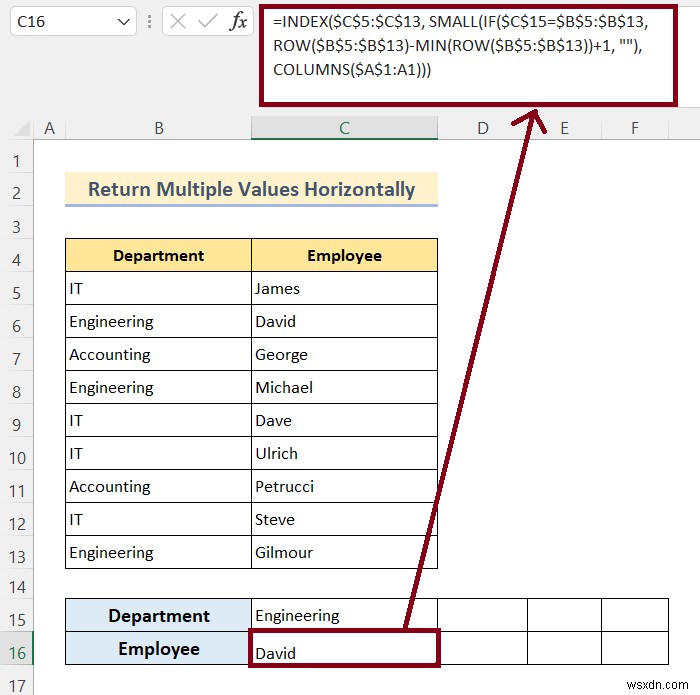The height and width of the screenshot is (695, 700).
Task: Select the Engineering cell in row 6
Action: click(158, 321)
